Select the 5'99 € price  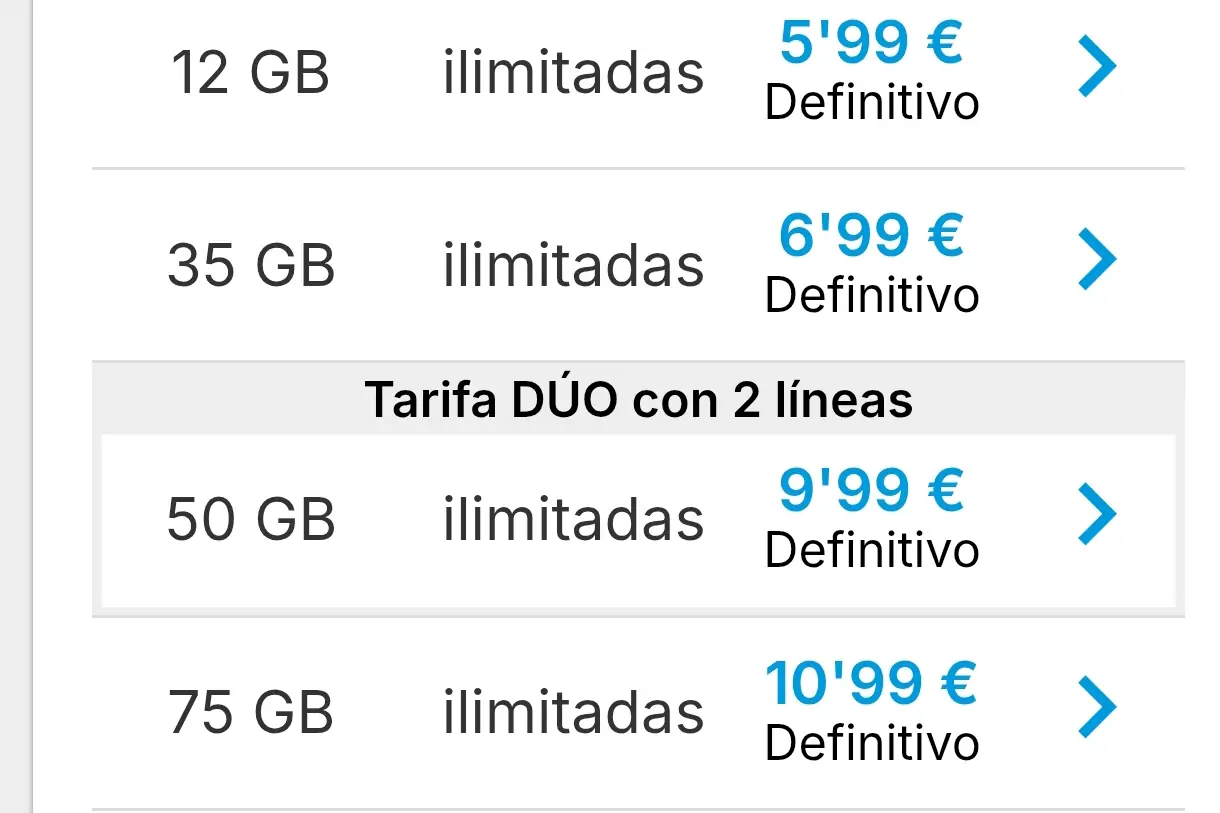871,43
